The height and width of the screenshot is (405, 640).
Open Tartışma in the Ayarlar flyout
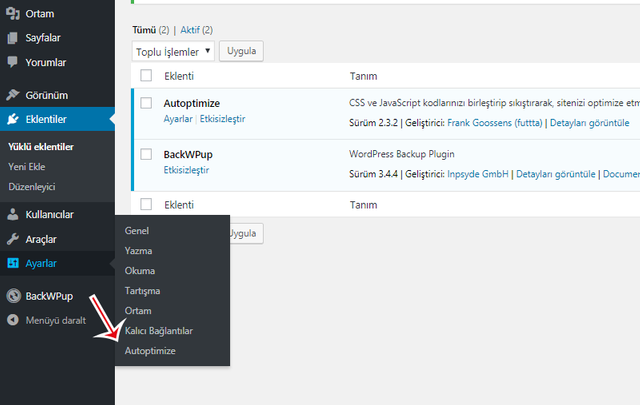tap(142, 291)
